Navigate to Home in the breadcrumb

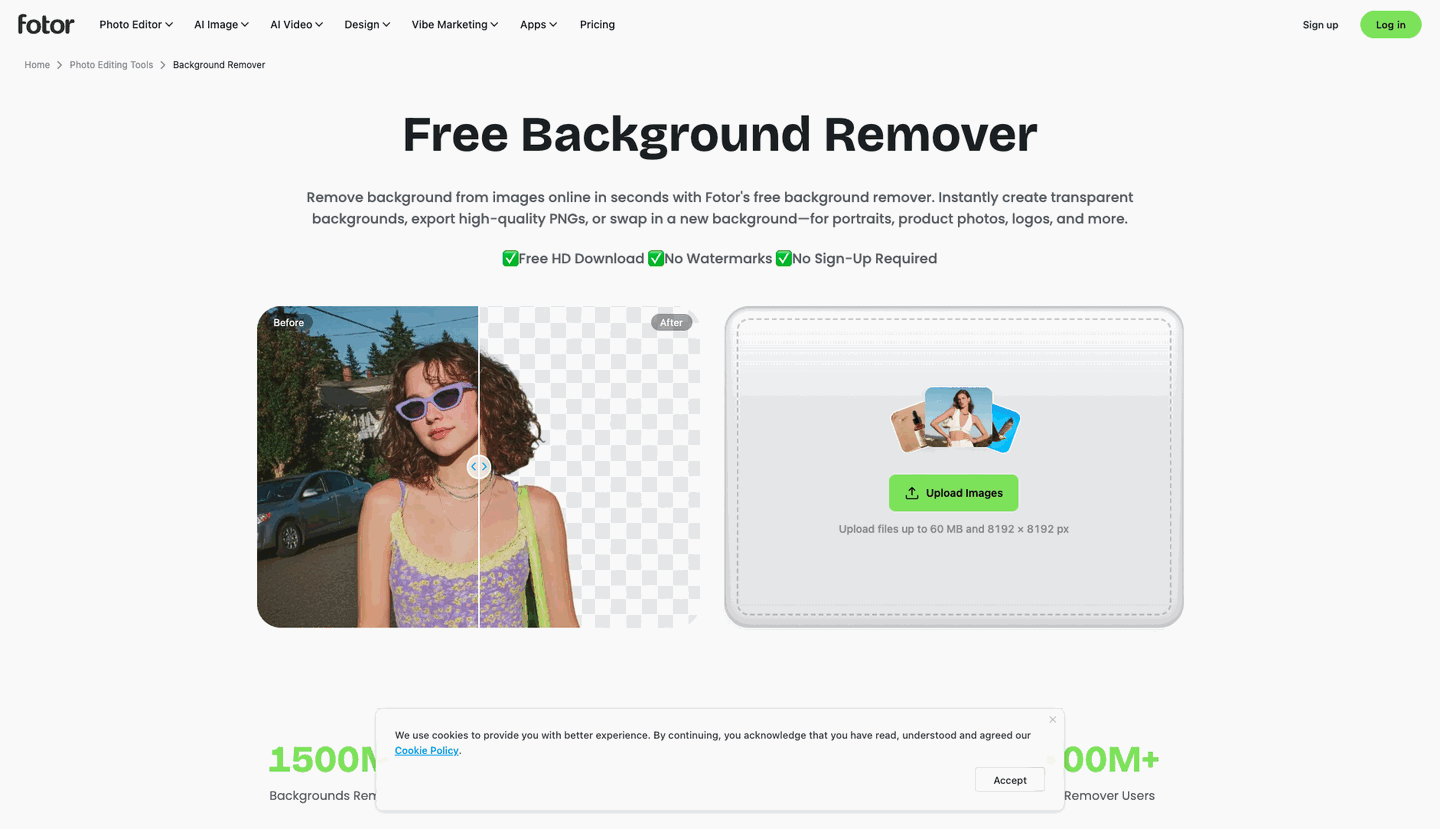tap(37, 65)
